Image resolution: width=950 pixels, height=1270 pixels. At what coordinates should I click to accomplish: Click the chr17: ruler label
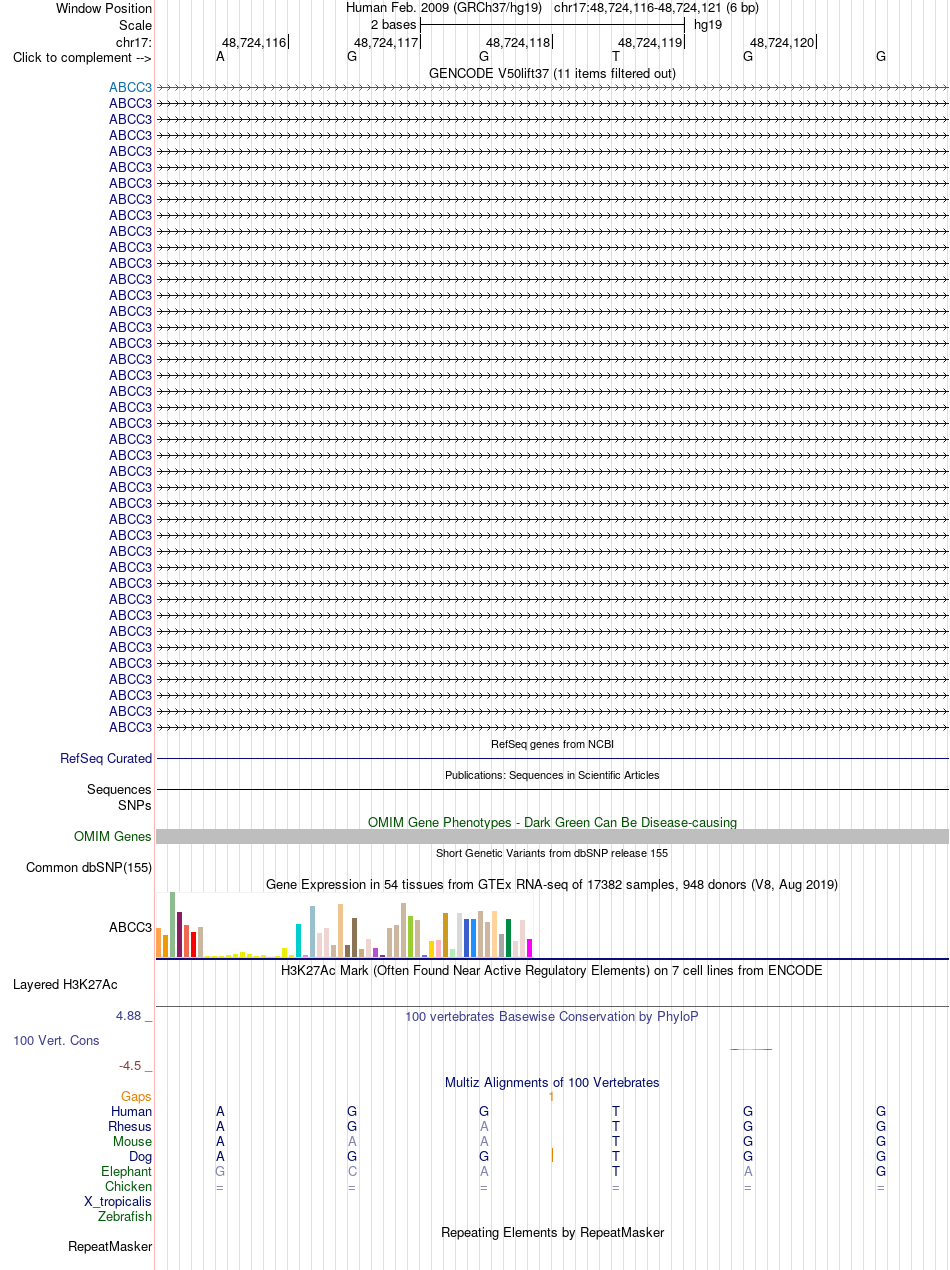coord(134,41)
